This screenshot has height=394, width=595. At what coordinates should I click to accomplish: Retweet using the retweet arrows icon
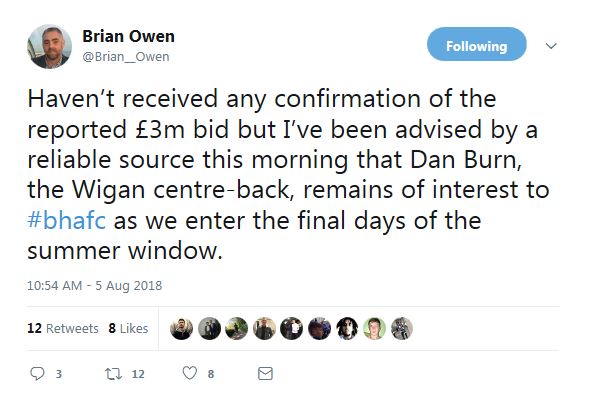coord(113,374)
